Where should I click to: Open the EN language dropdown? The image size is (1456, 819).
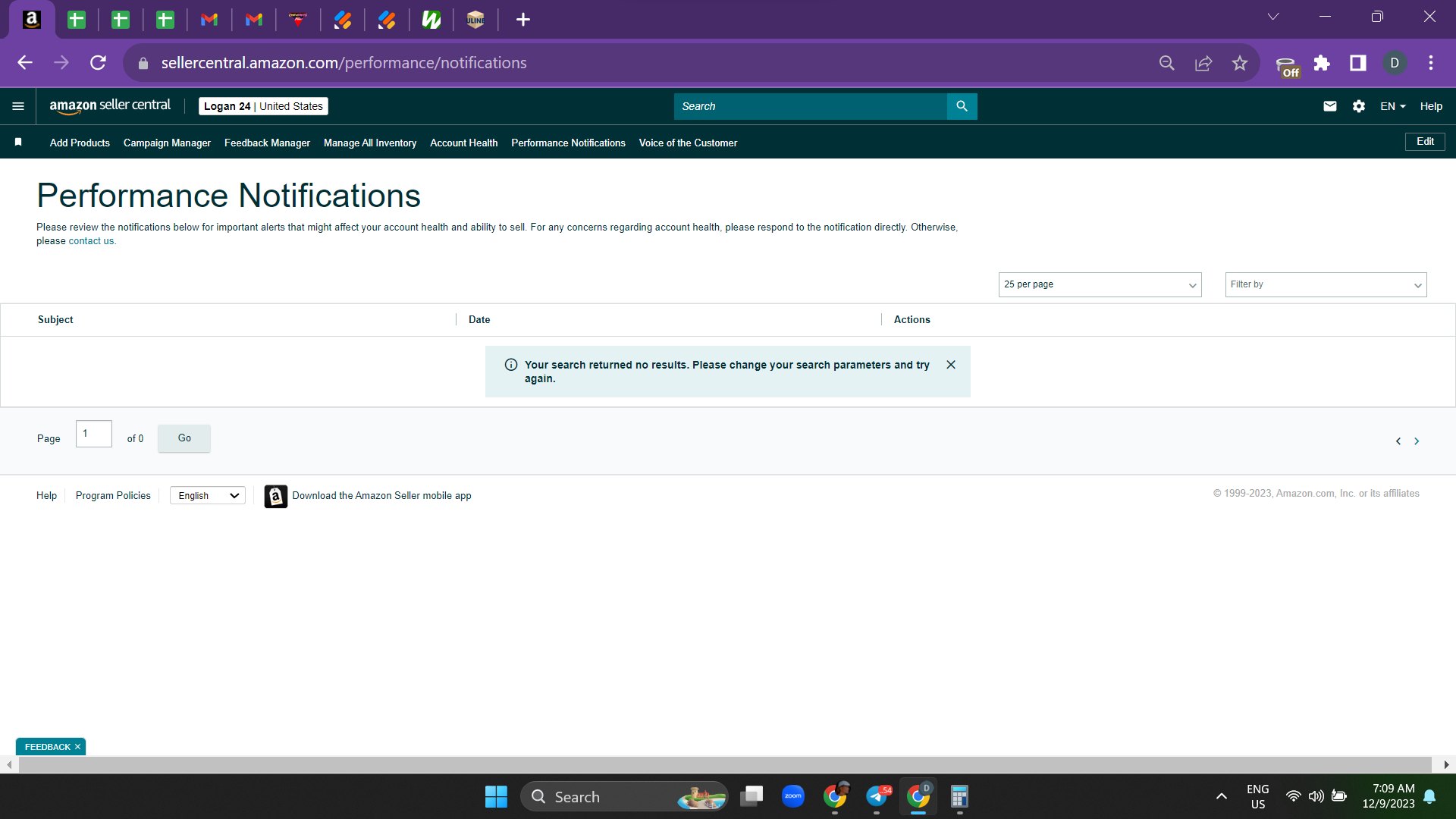click(x=1393, y=106)
